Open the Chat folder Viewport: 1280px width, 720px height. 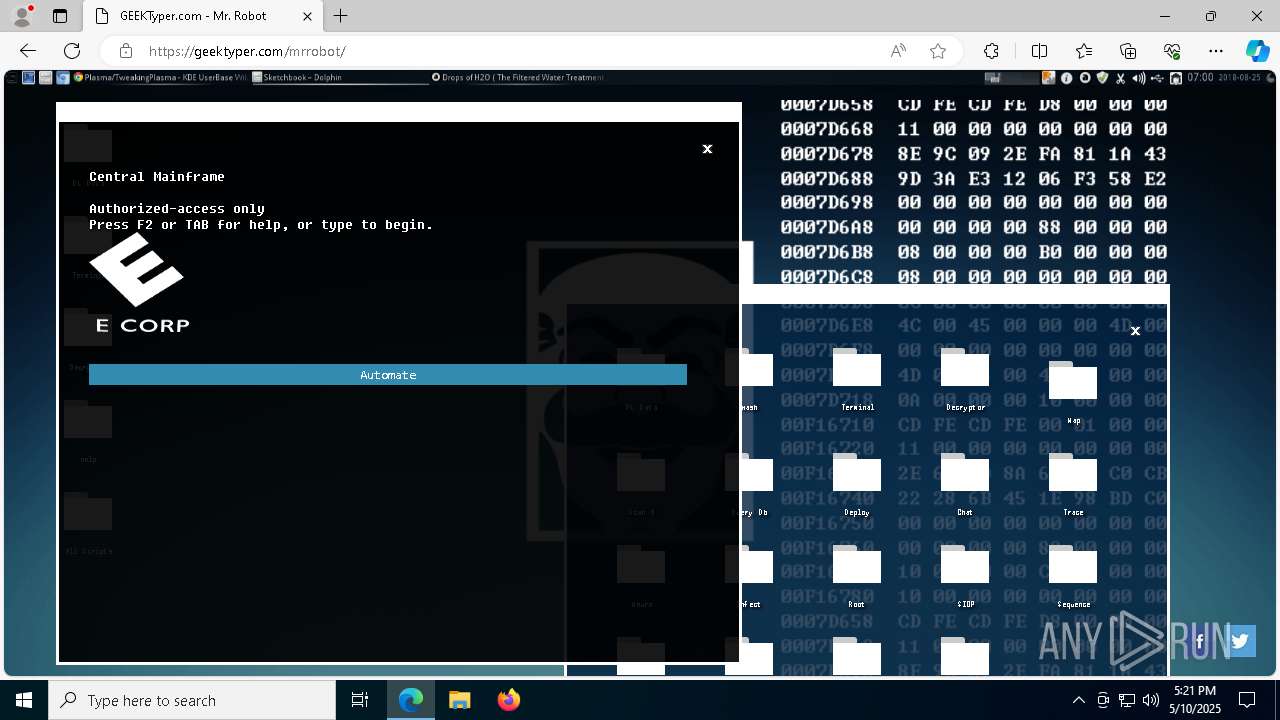(965, 484)
